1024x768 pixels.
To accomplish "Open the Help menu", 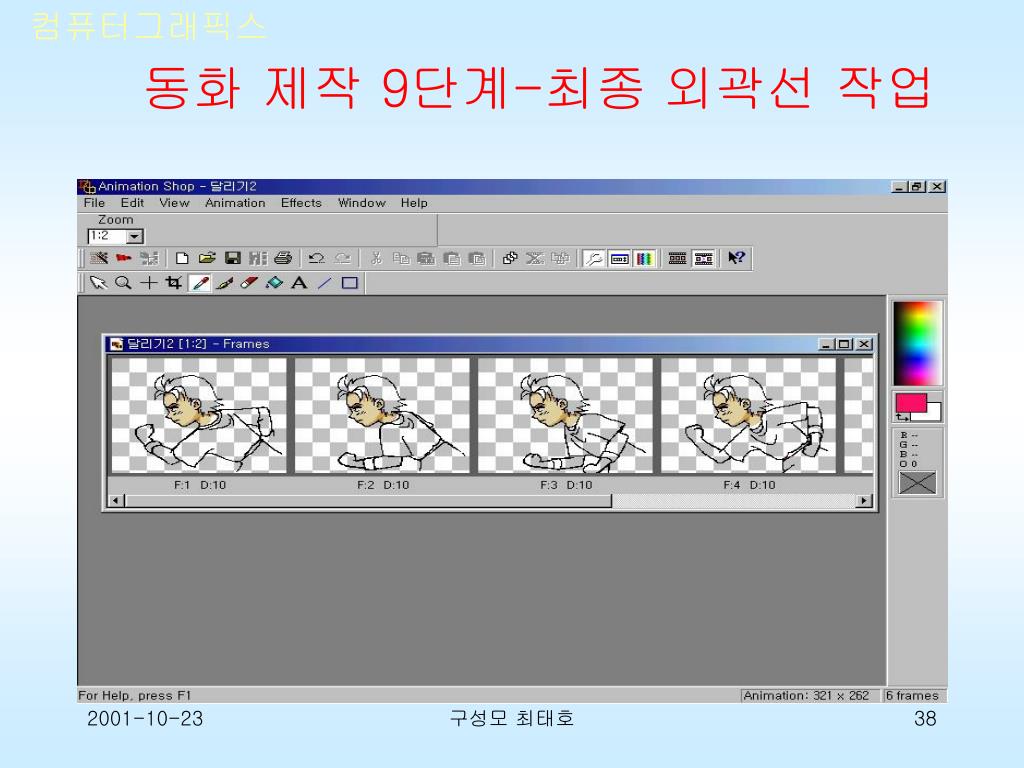I will tap(414, 203).
